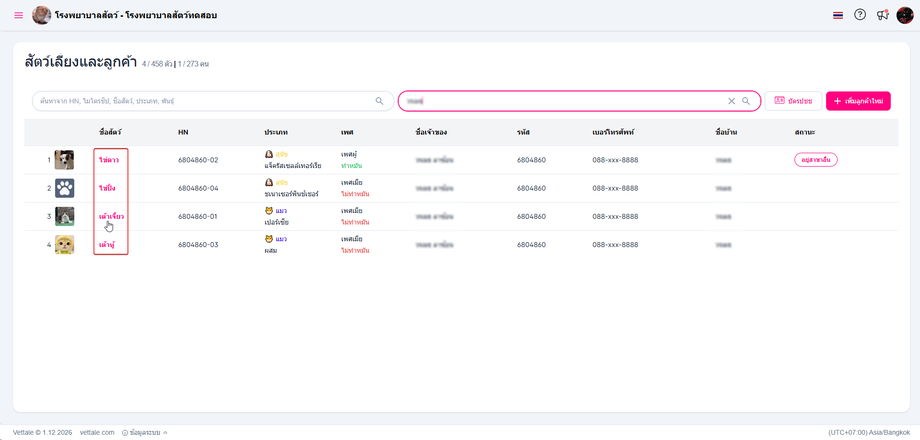Click cat species icon in เต้าหู้ row
Screen dimensions: 920x440
pos(269,239)
